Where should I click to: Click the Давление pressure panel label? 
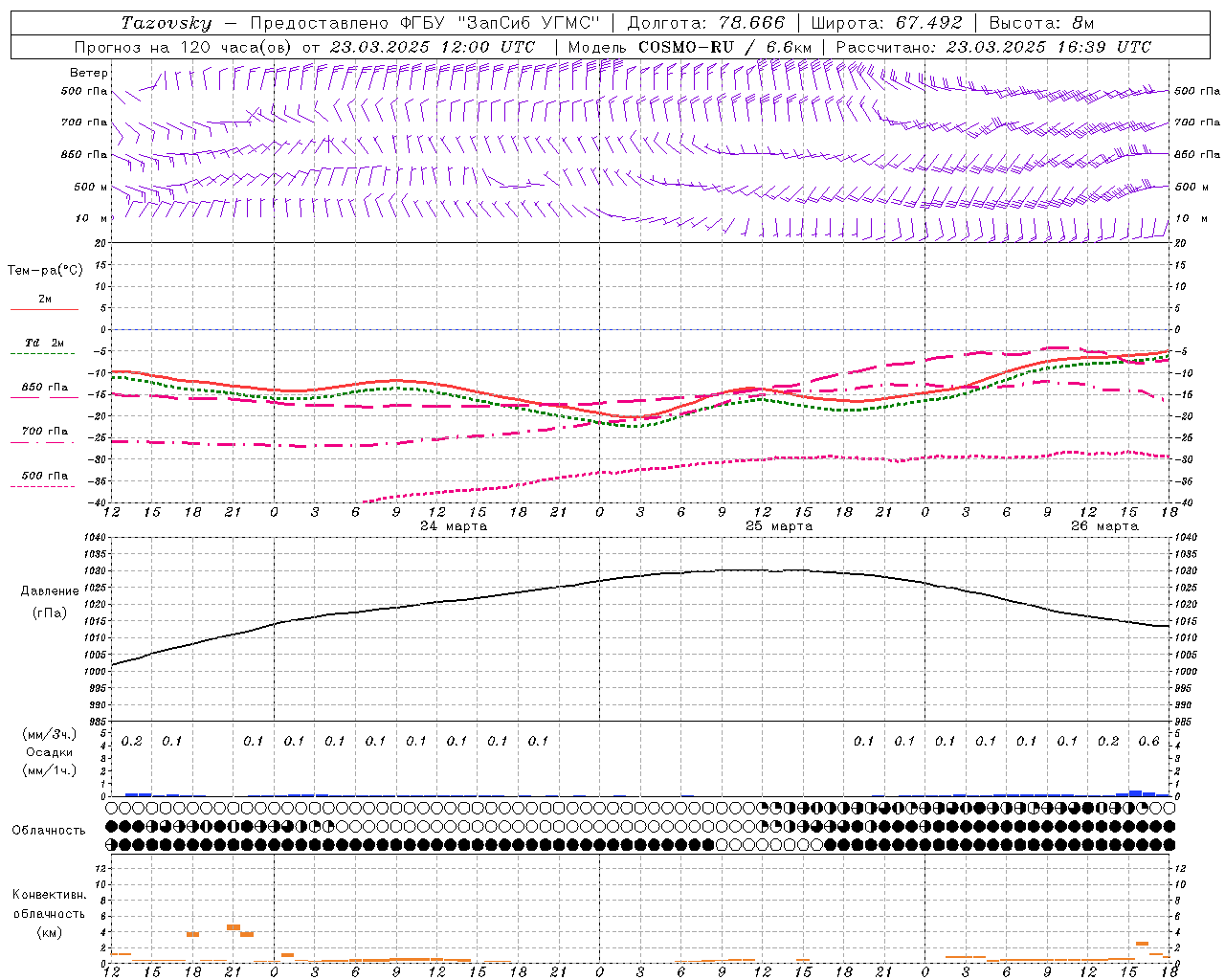tap(50, 591)
